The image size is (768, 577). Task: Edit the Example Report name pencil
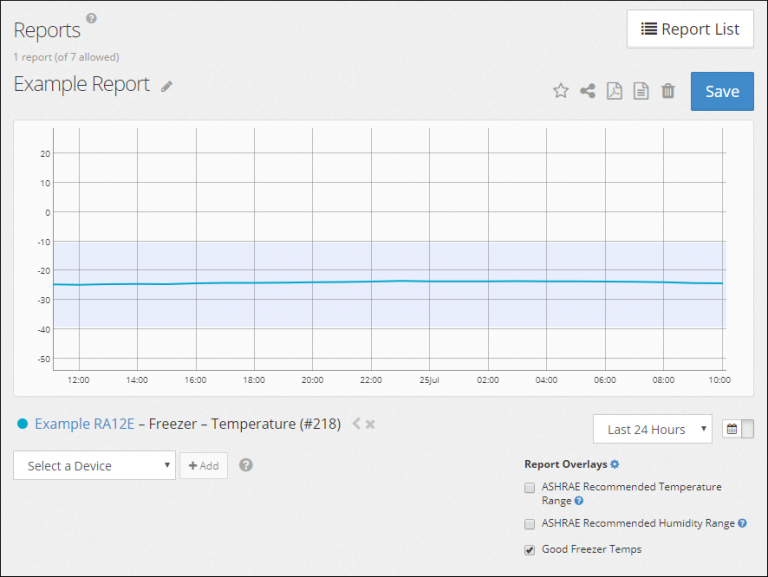(x=167, y=86)
